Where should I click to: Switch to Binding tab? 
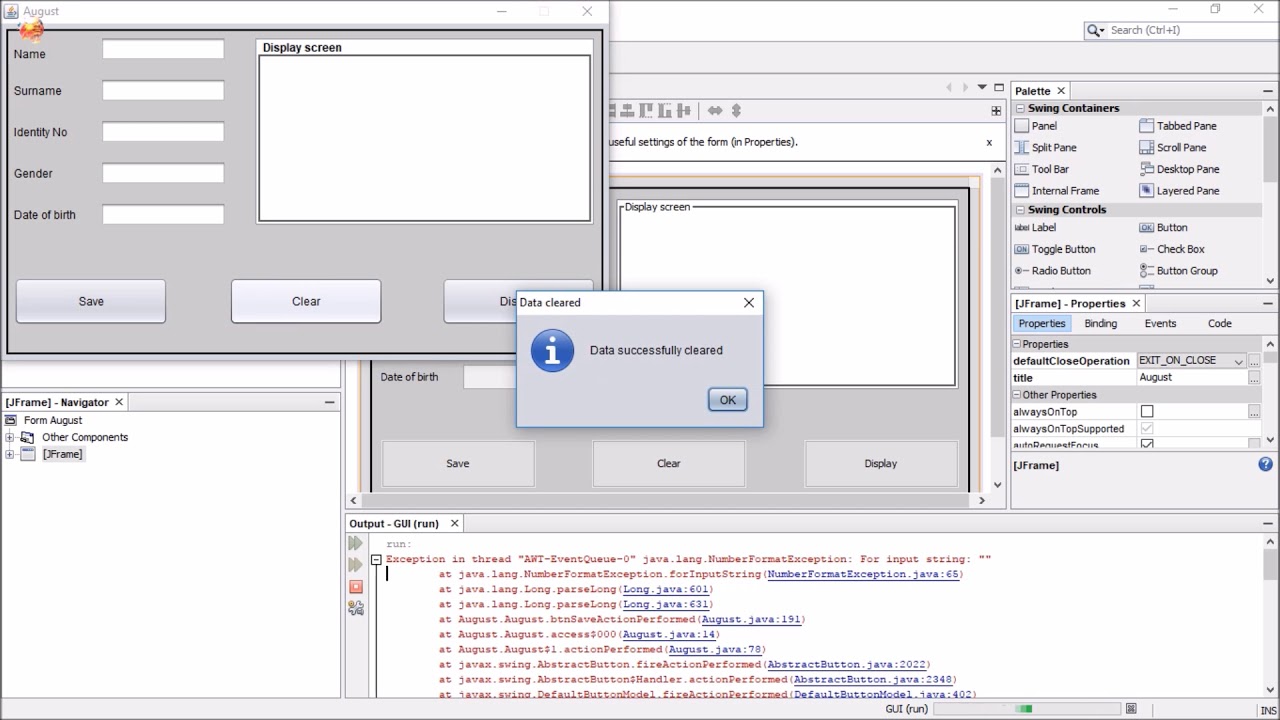1100,324
